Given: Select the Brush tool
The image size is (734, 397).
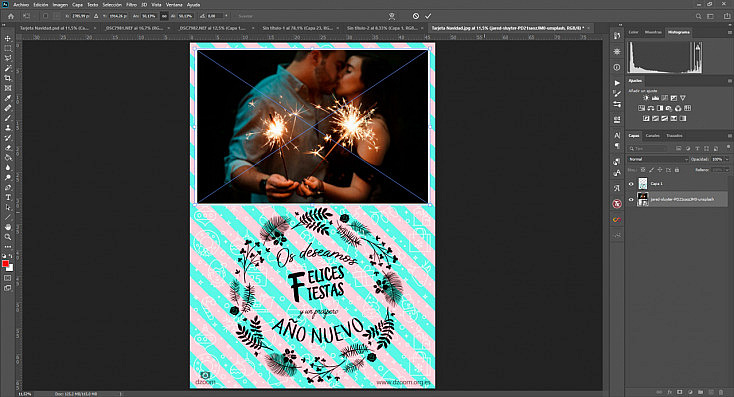Looking at the screenshot, I should [7, 118].
